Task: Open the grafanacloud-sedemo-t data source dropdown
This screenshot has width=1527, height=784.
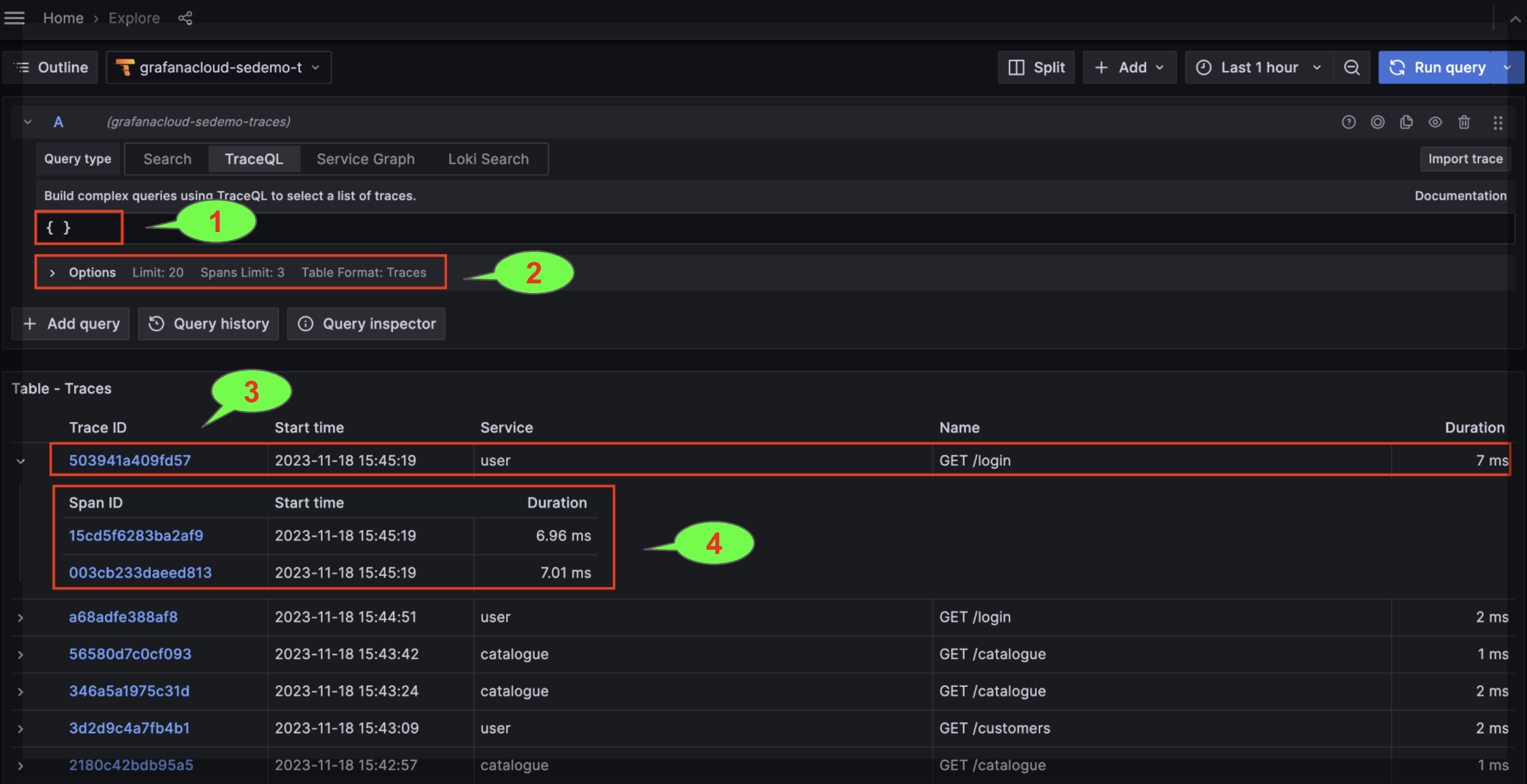Action: (x=218, y=67)
